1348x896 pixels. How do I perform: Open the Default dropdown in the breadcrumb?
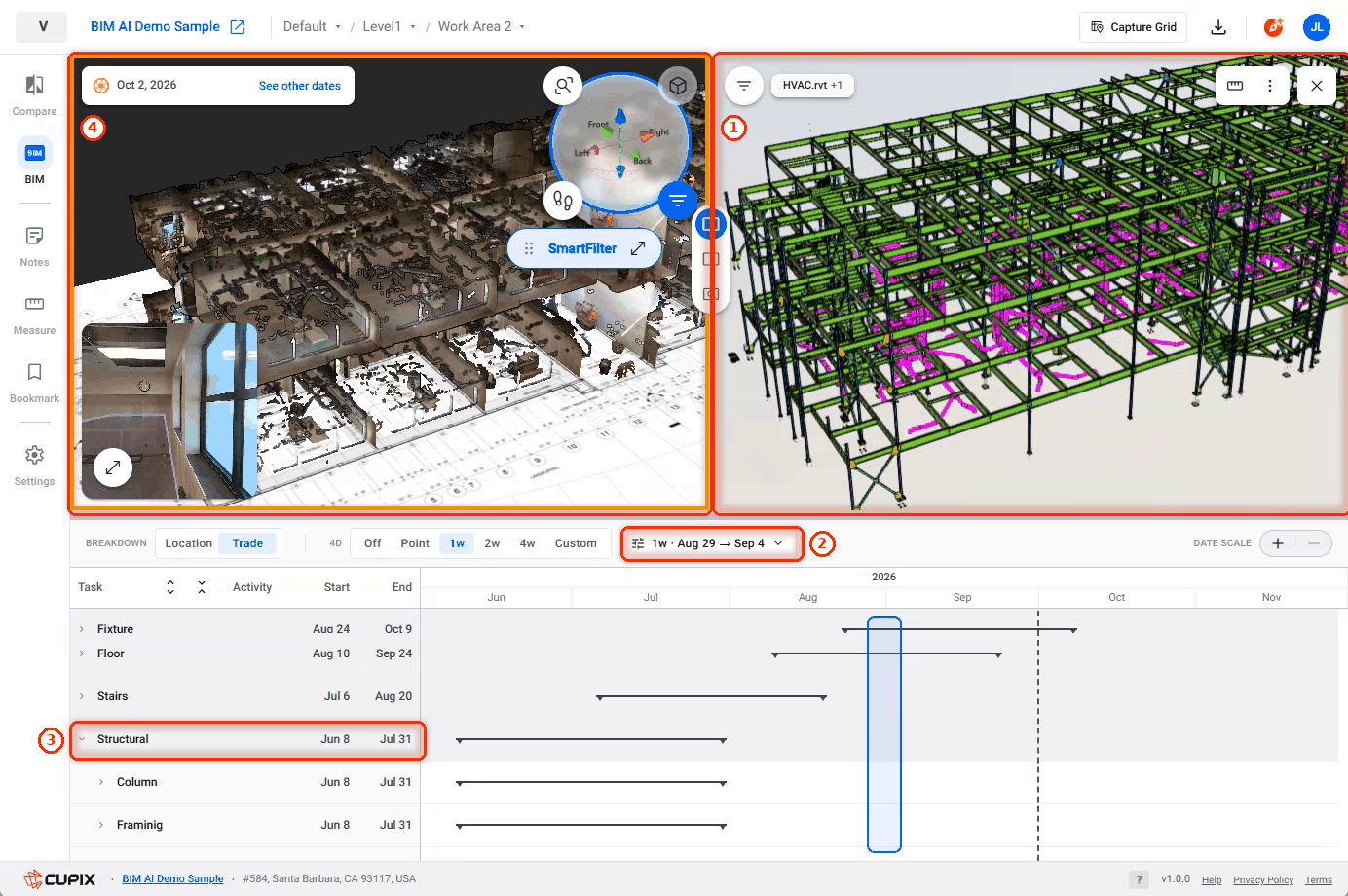(x=312, y=27)
